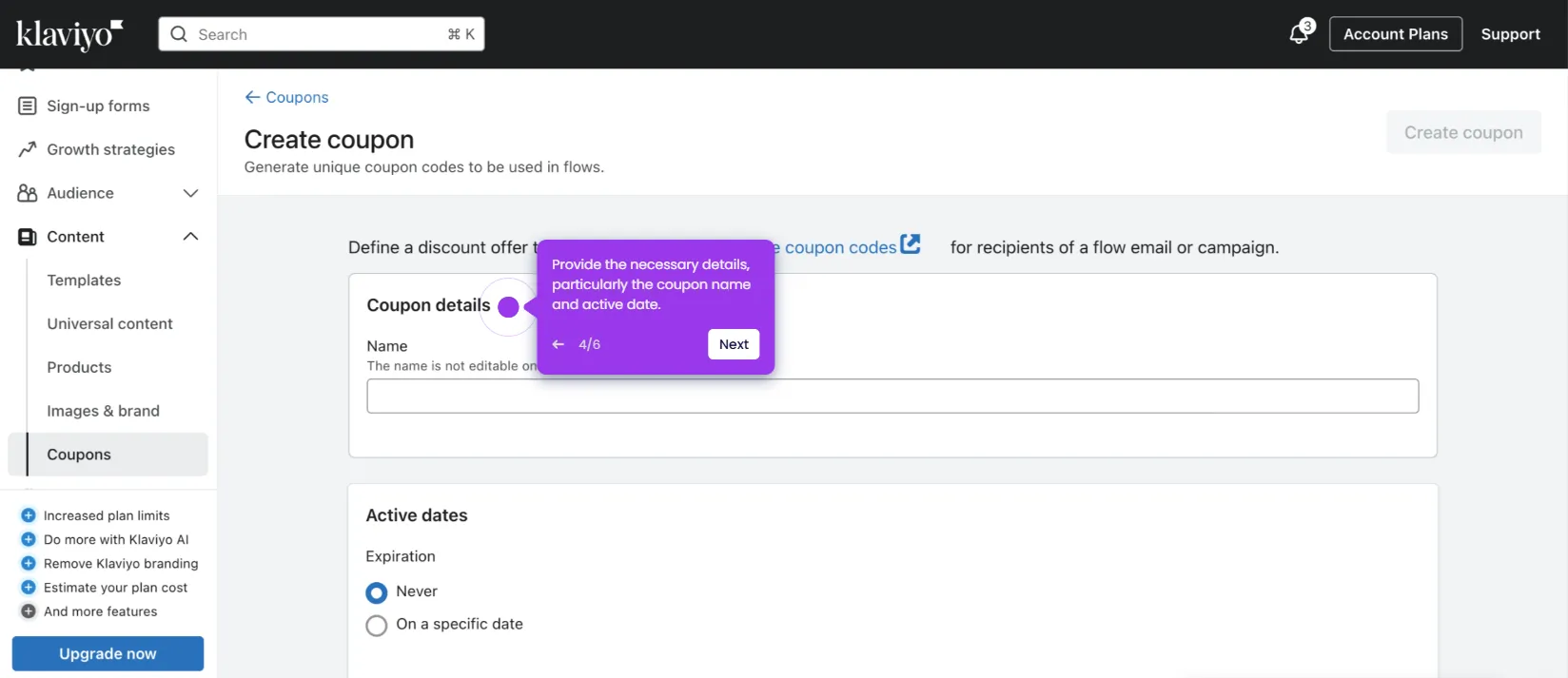Click the Upgrade now button

pyautogui.click(x=108, y=654)
